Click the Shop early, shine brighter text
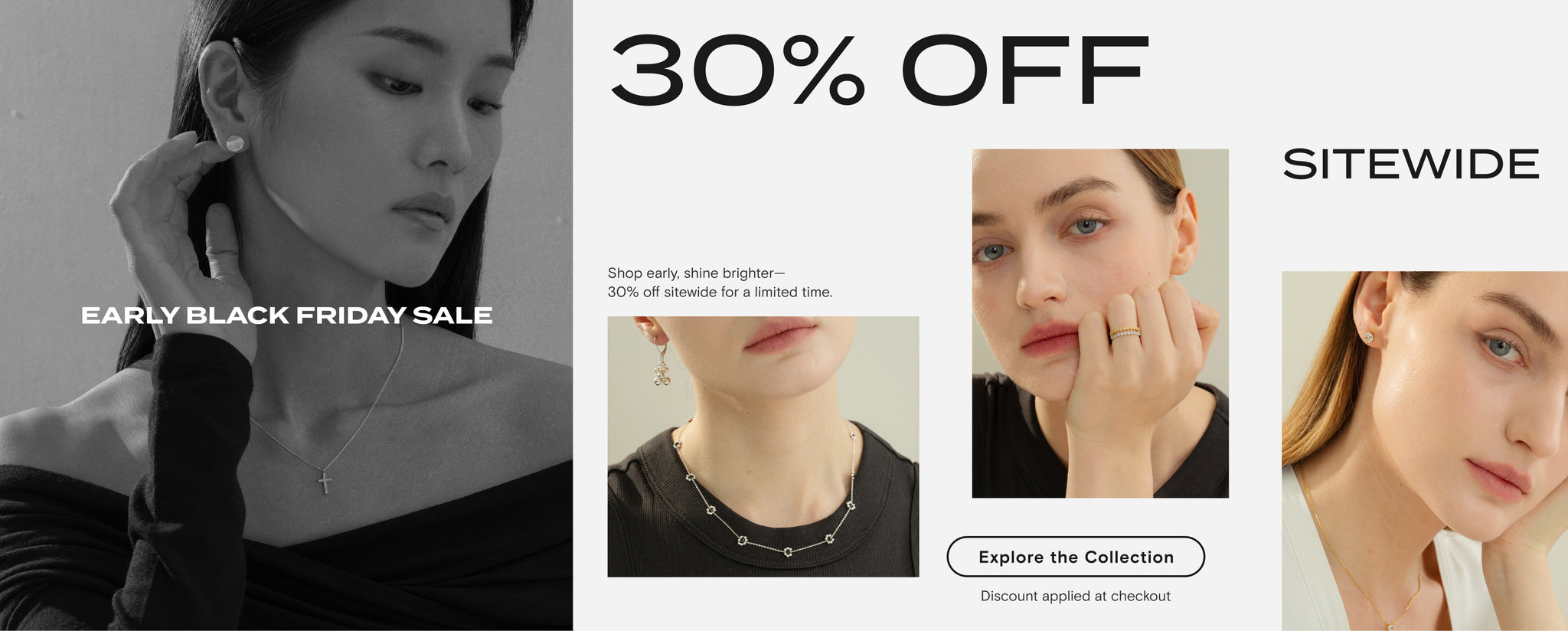 pyautogui.click(x=697, y=273)
